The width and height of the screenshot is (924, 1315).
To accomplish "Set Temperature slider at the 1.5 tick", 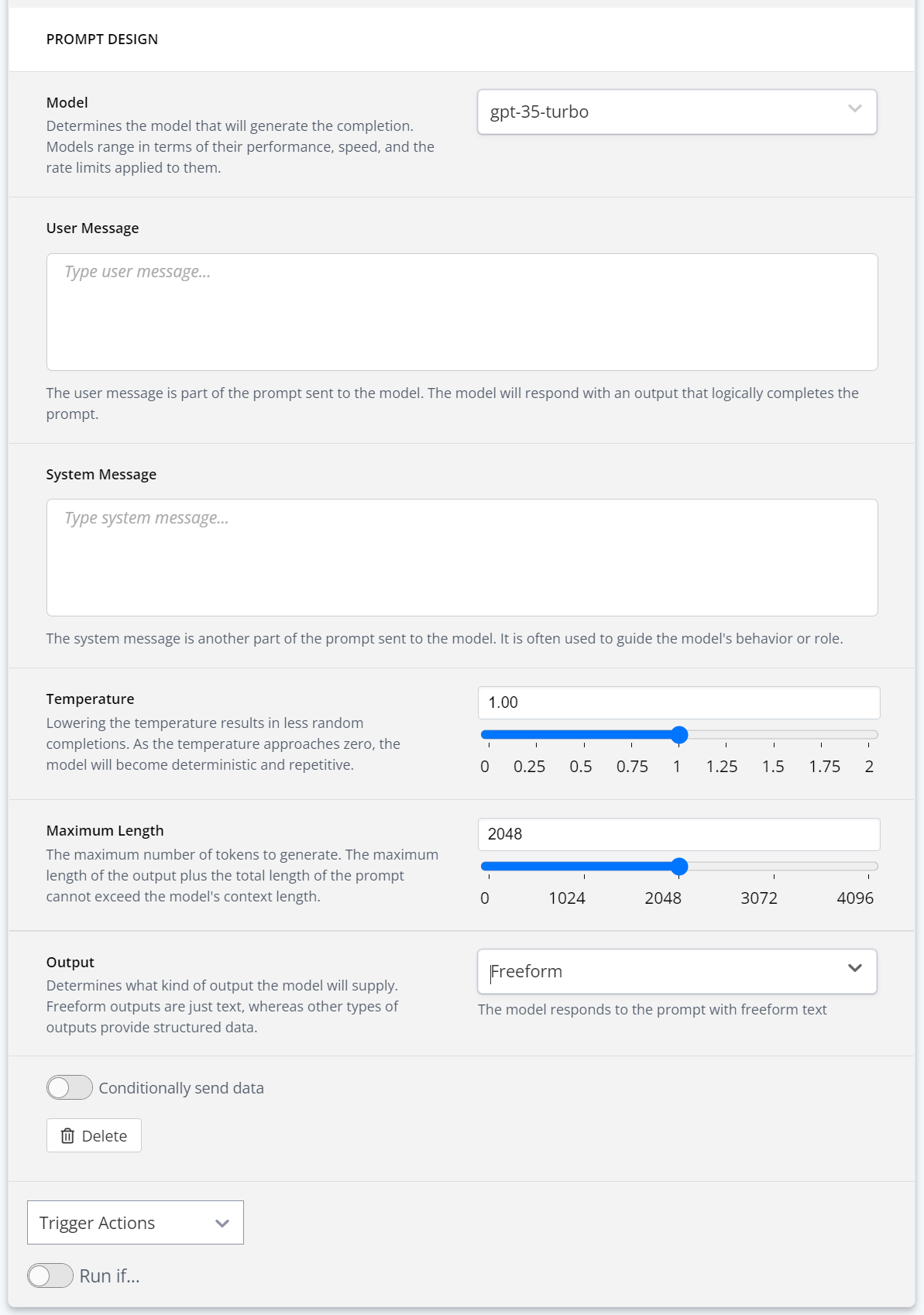I will [x=774, y=735].
